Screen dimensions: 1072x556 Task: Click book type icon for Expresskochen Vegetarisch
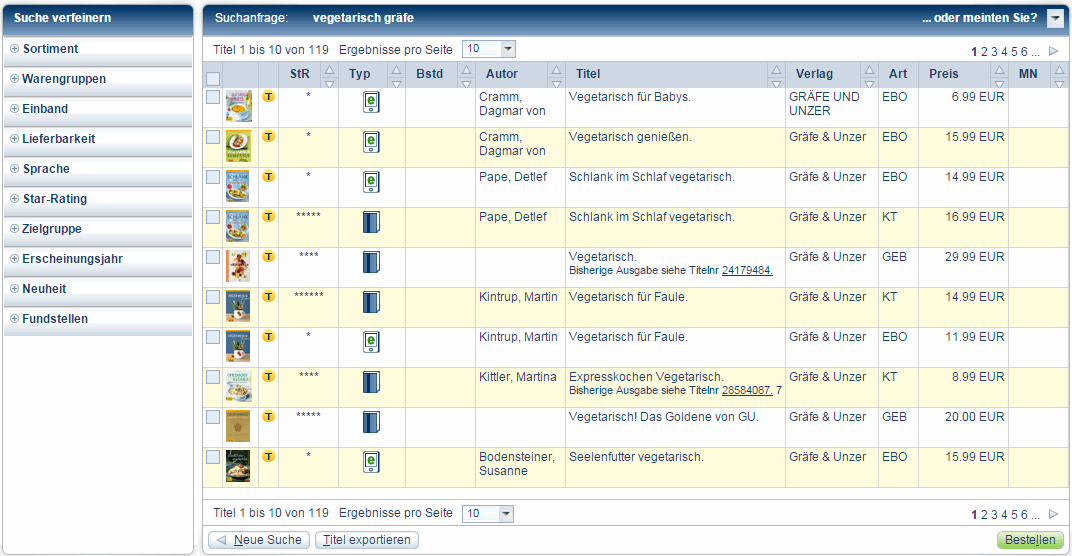coord(371,382)
